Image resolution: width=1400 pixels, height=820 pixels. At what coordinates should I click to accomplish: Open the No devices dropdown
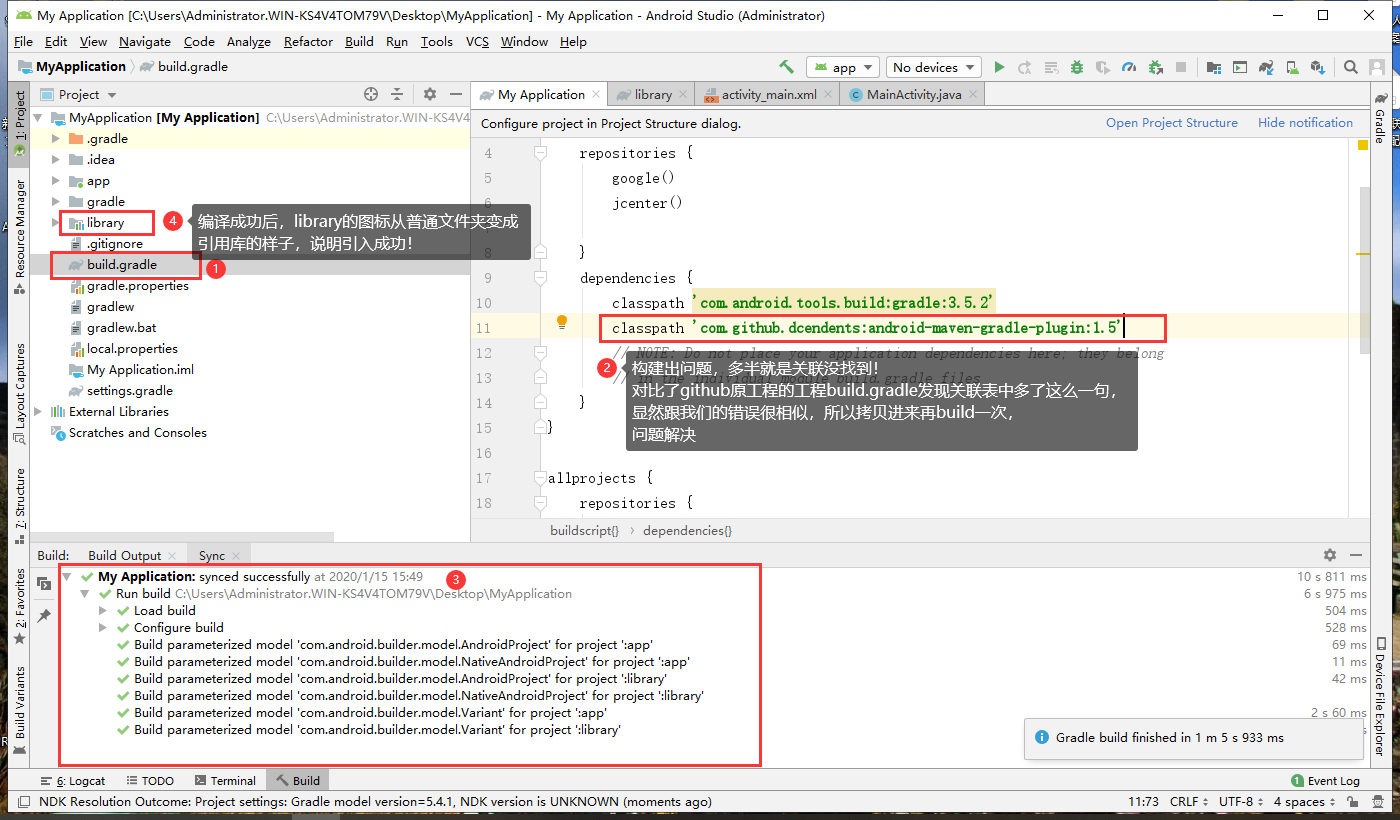tap(934, 67)
